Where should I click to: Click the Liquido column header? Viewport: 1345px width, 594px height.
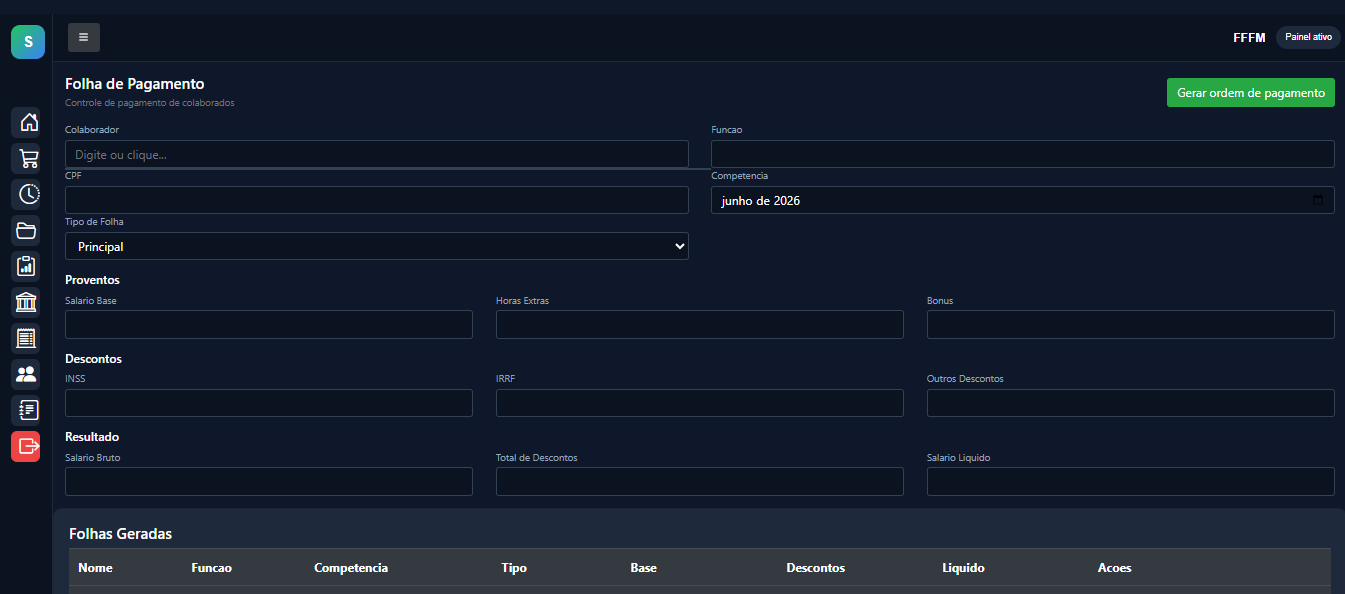(963, 568)
